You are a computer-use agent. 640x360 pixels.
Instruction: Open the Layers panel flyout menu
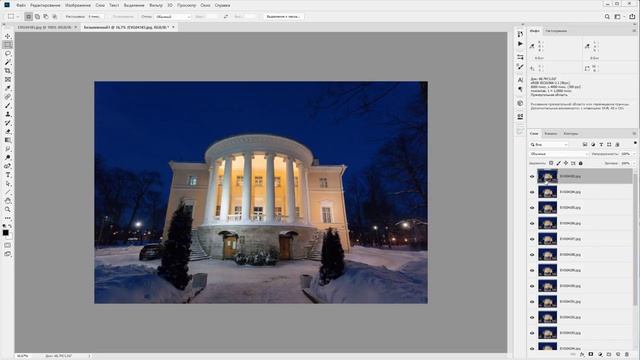[x=634, y=133]
